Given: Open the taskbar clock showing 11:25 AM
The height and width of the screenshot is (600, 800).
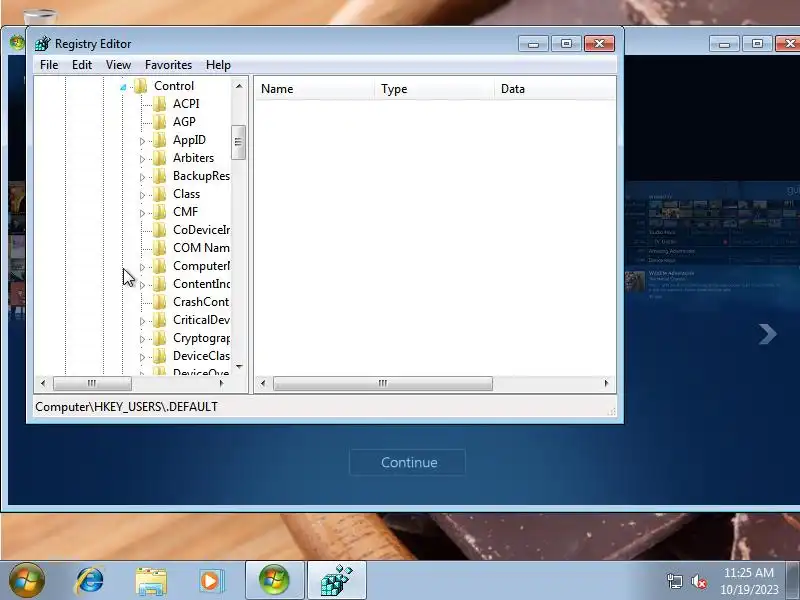Looking at the screenshot, I should [x=749, y=581].
